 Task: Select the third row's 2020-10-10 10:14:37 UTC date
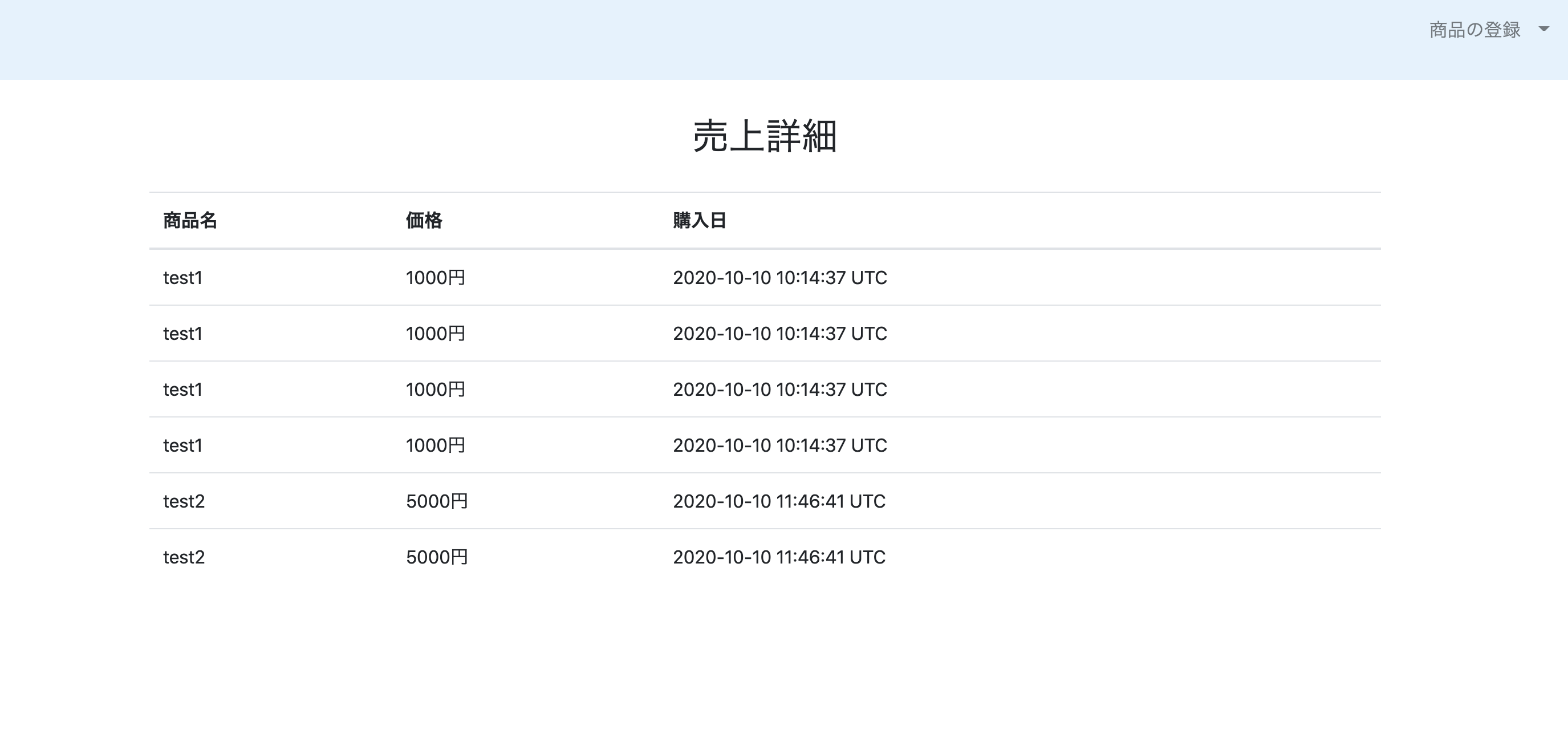coord(780,390)
